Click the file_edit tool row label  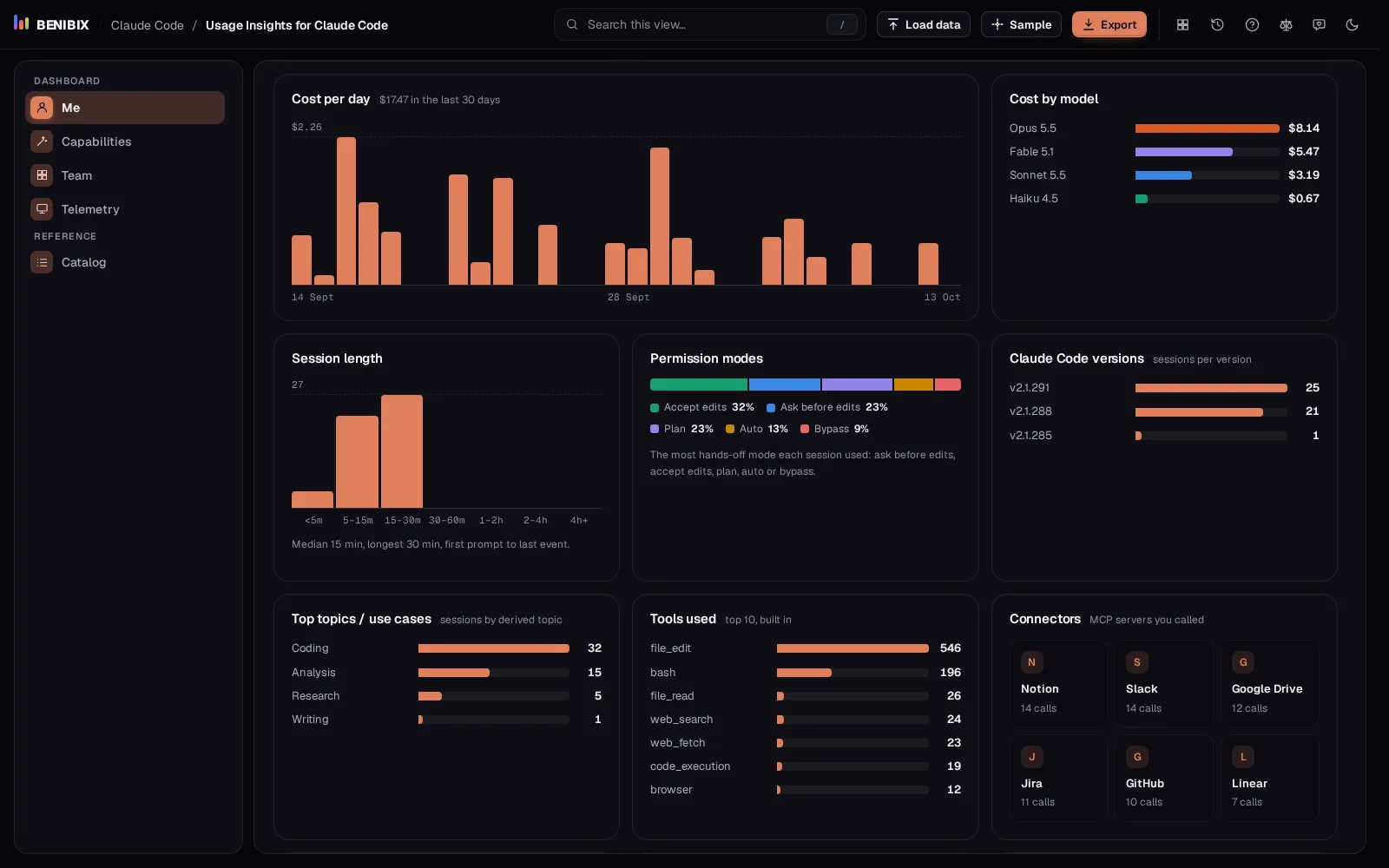(670, 648)
